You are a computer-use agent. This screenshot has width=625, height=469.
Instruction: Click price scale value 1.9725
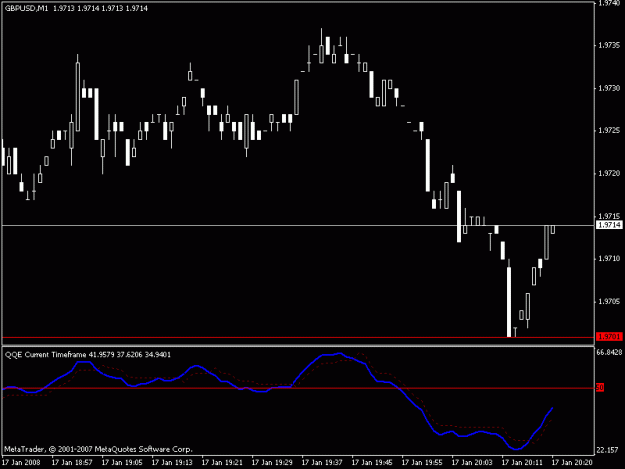(x=609, y=131)
